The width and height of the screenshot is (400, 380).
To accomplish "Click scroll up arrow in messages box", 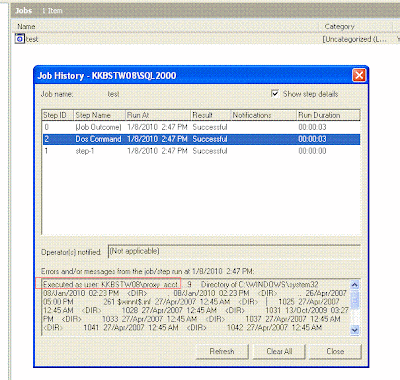I will [x=355, y=285].
